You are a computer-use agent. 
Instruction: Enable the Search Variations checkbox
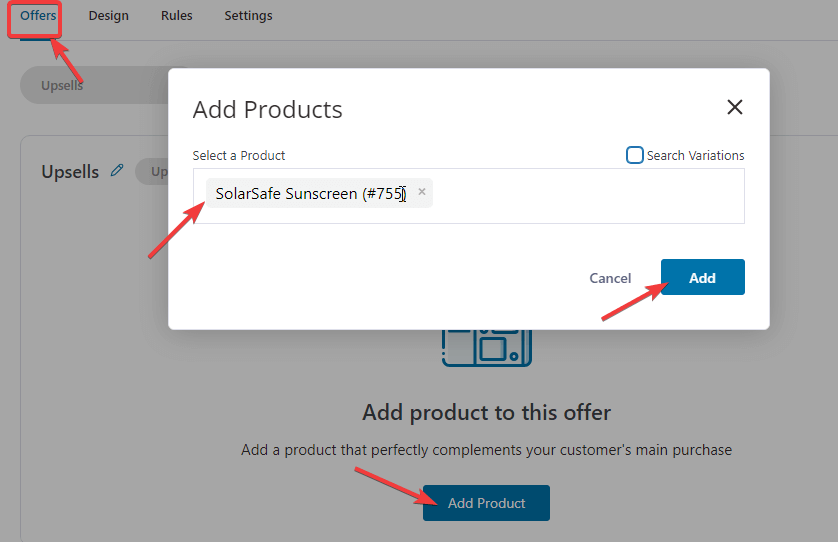(x=634, y=155)
